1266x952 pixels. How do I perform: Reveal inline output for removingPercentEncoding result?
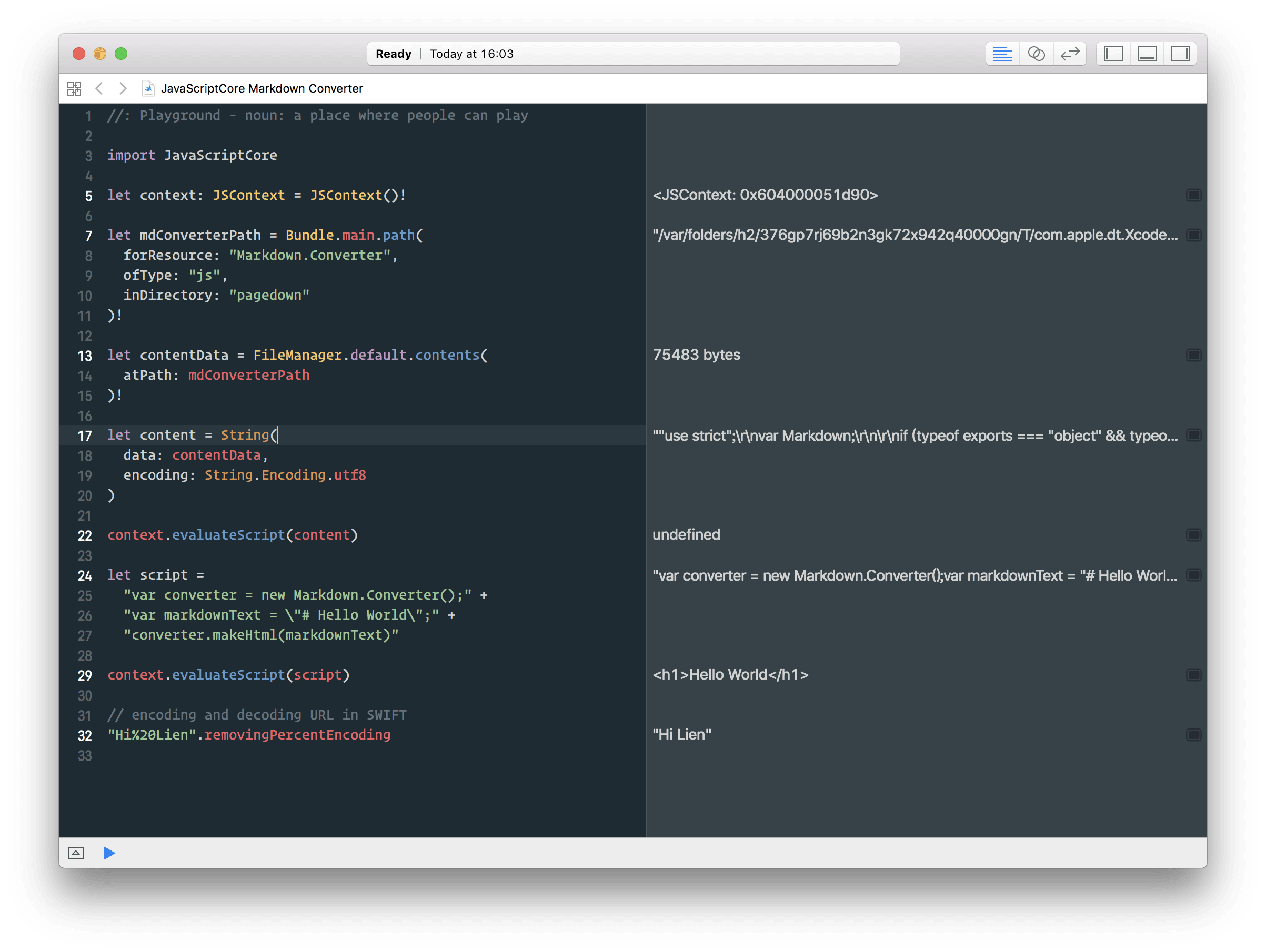(1194, 735)
